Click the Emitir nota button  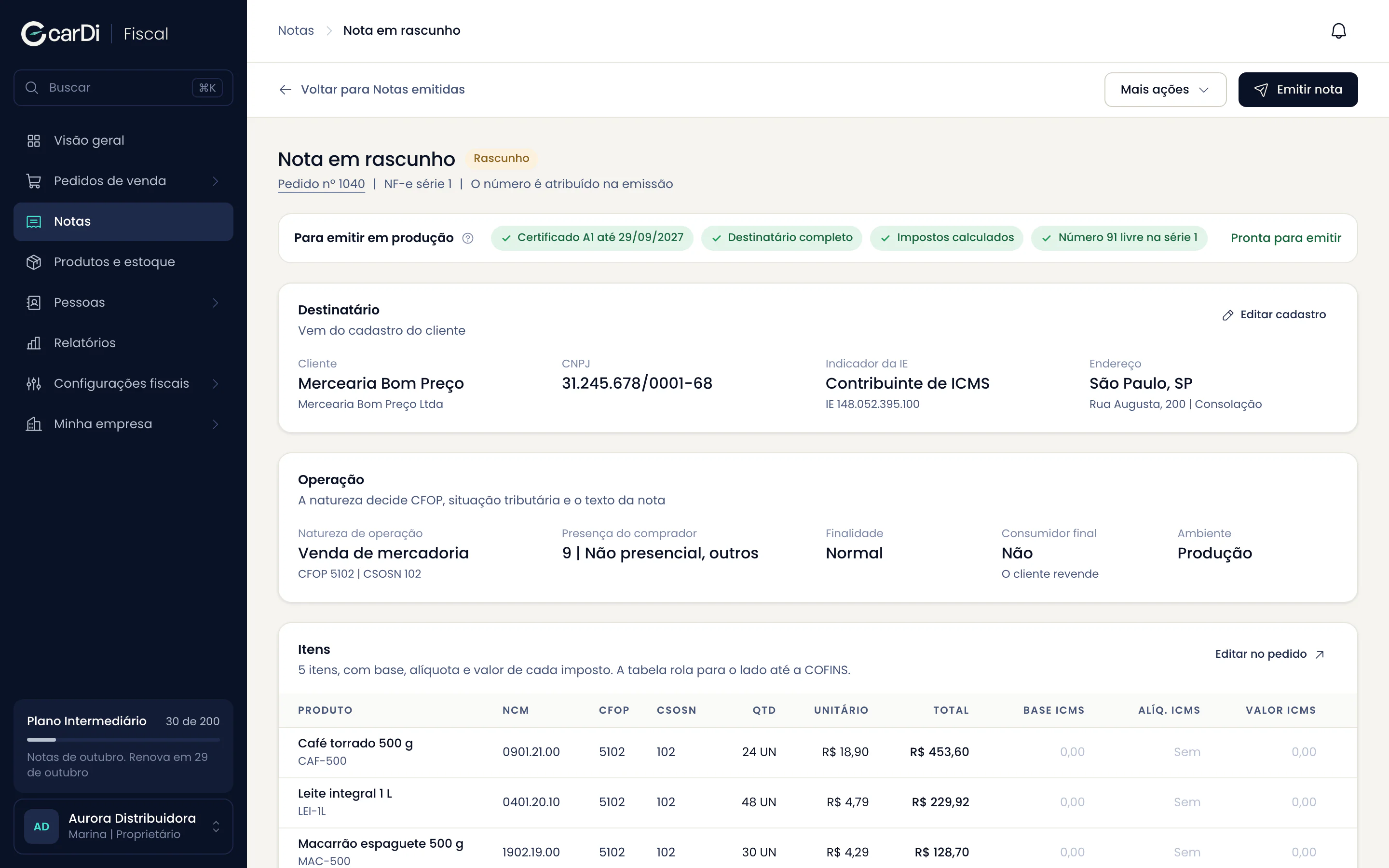(x=1298, y=90)
